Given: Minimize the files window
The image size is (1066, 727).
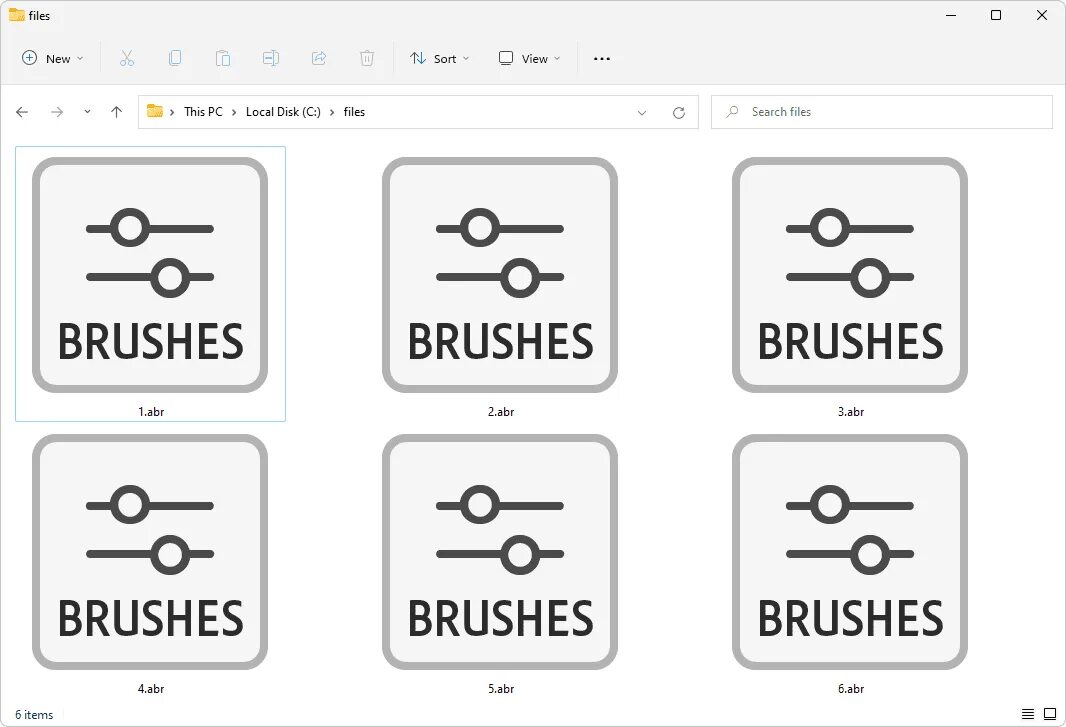Looking at the screenshot, I should point(951,15).
